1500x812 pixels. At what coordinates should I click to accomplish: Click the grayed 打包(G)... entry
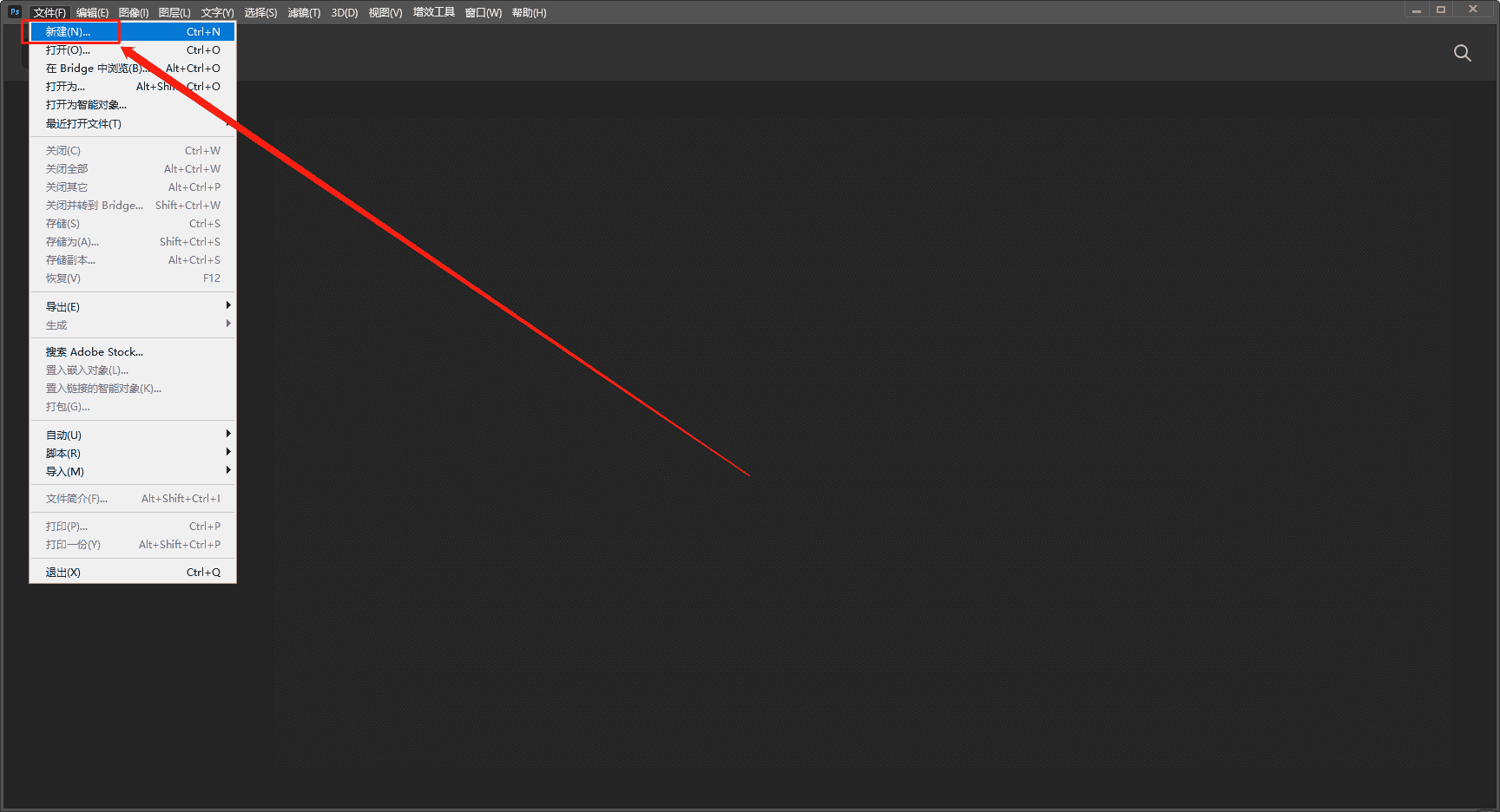133,406
